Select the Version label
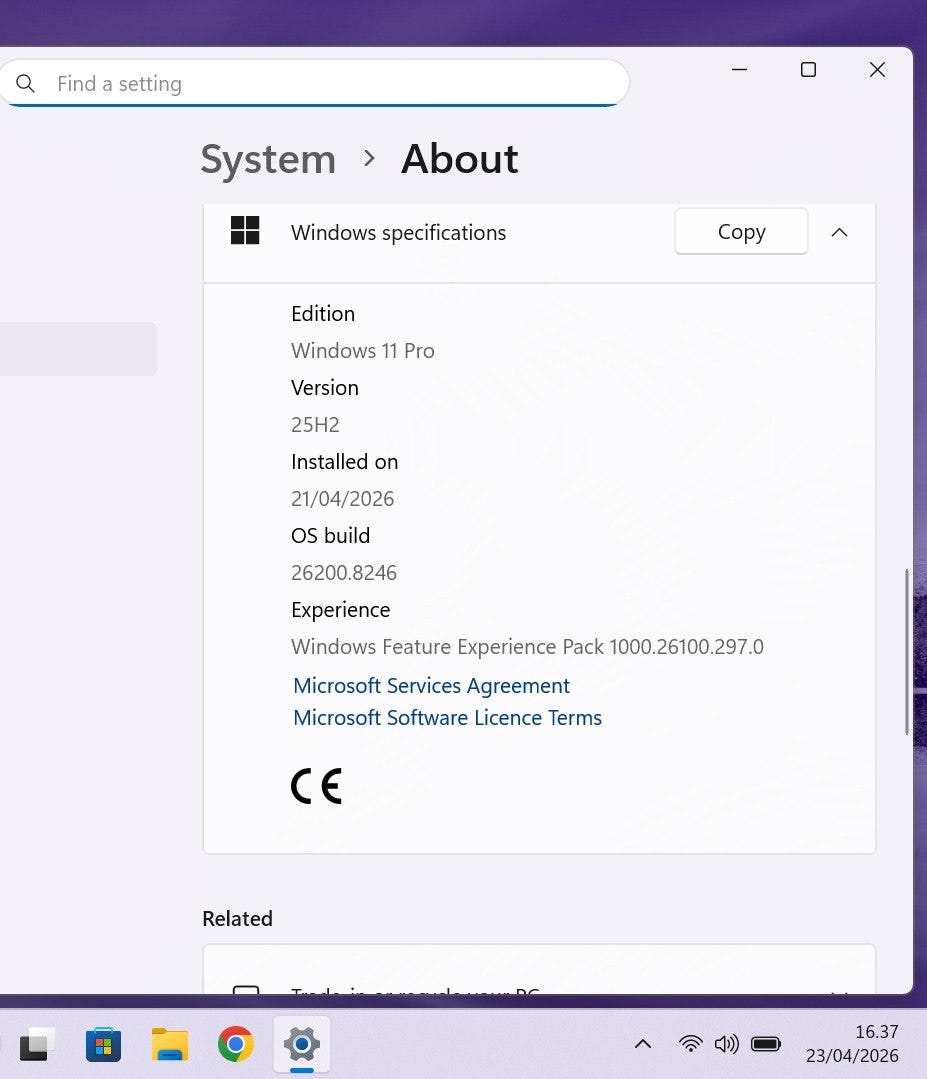This screenshot has height=1079, width=927. [x=325, y=388]
